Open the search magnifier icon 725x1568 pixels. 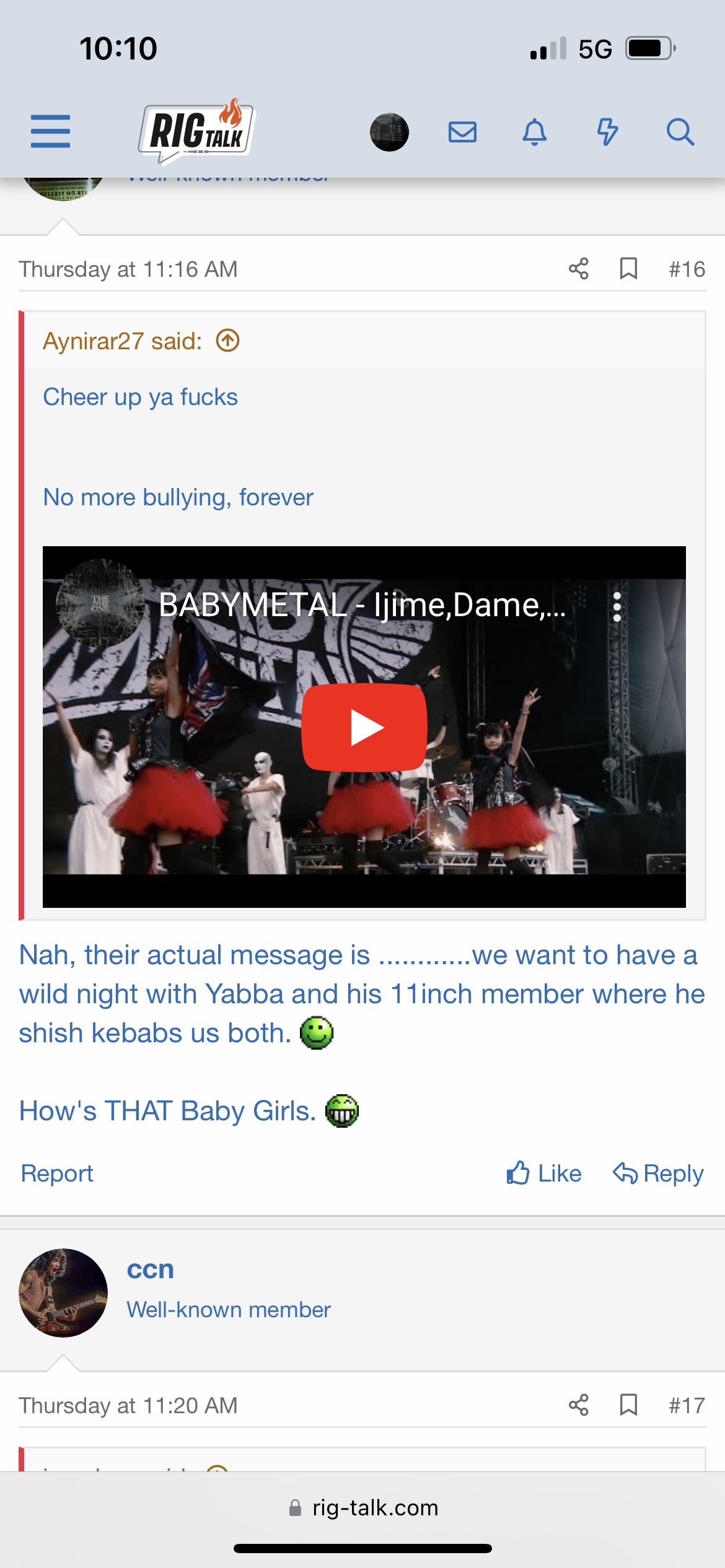tap(680, 132)
